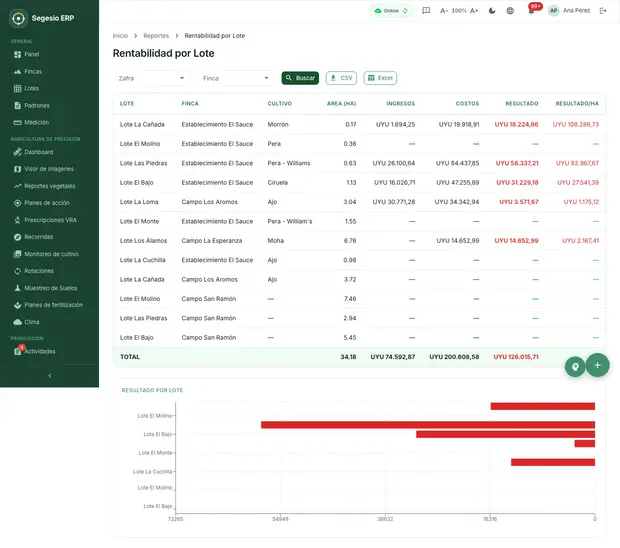The height and width of the screenshot is (548, 620).
Task: Click UYU 200.608,58 total costs
Action: click(x=454, y=357)
